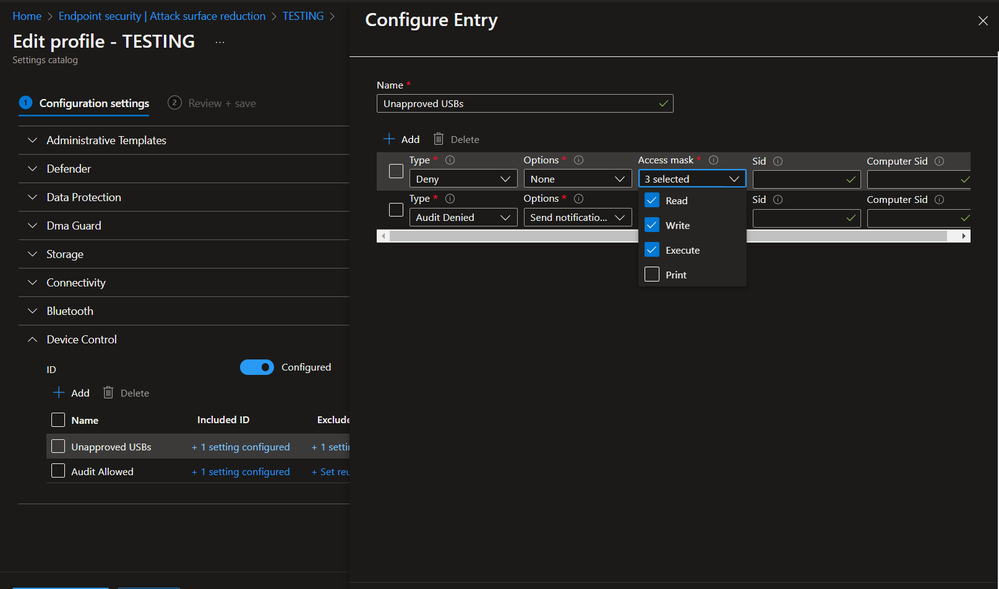Open the Options info icon in the Audit Denied row

point(579,199)
